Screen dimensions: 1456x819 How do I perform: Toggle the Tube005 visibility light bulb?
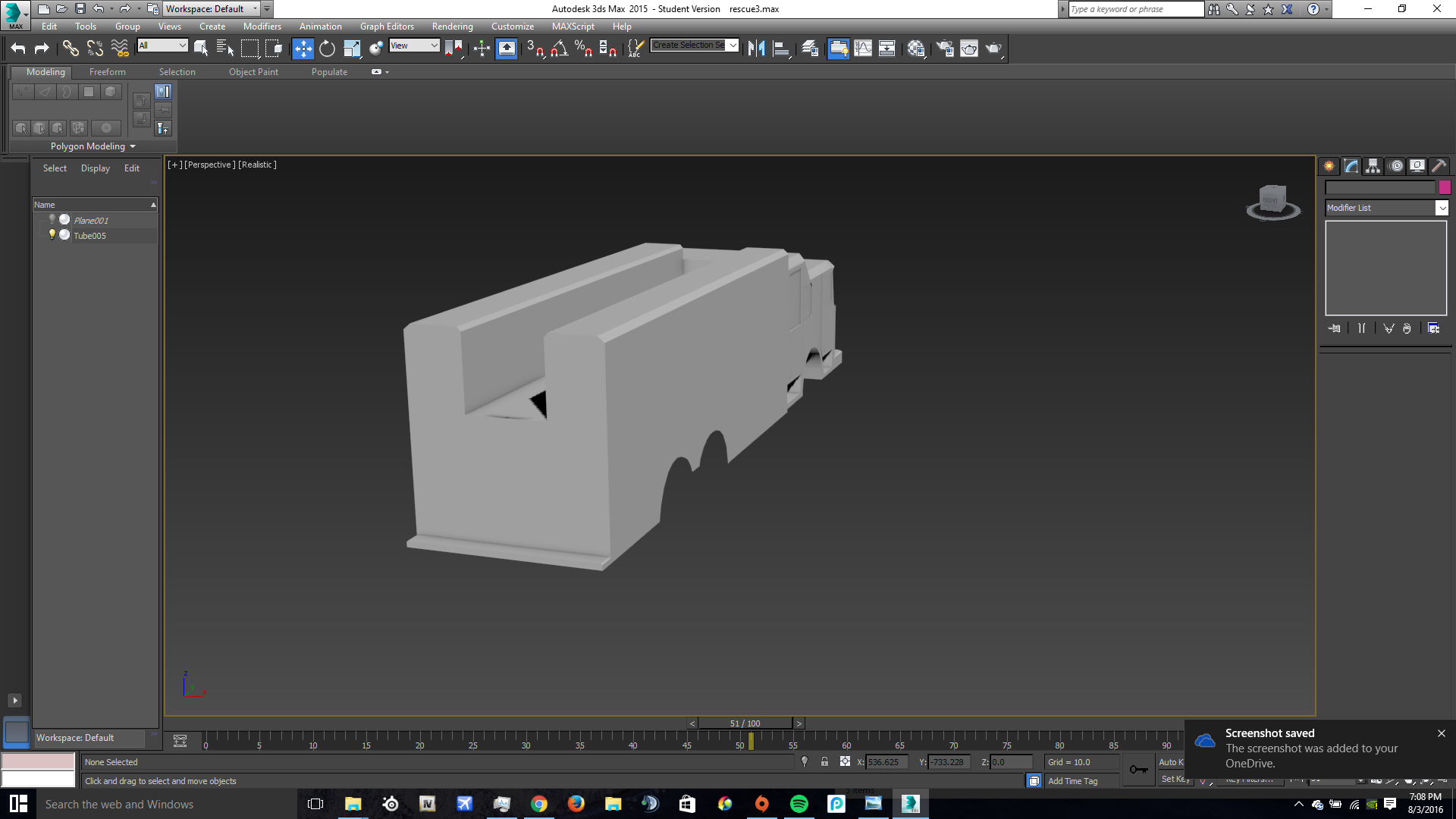(52, 235)
